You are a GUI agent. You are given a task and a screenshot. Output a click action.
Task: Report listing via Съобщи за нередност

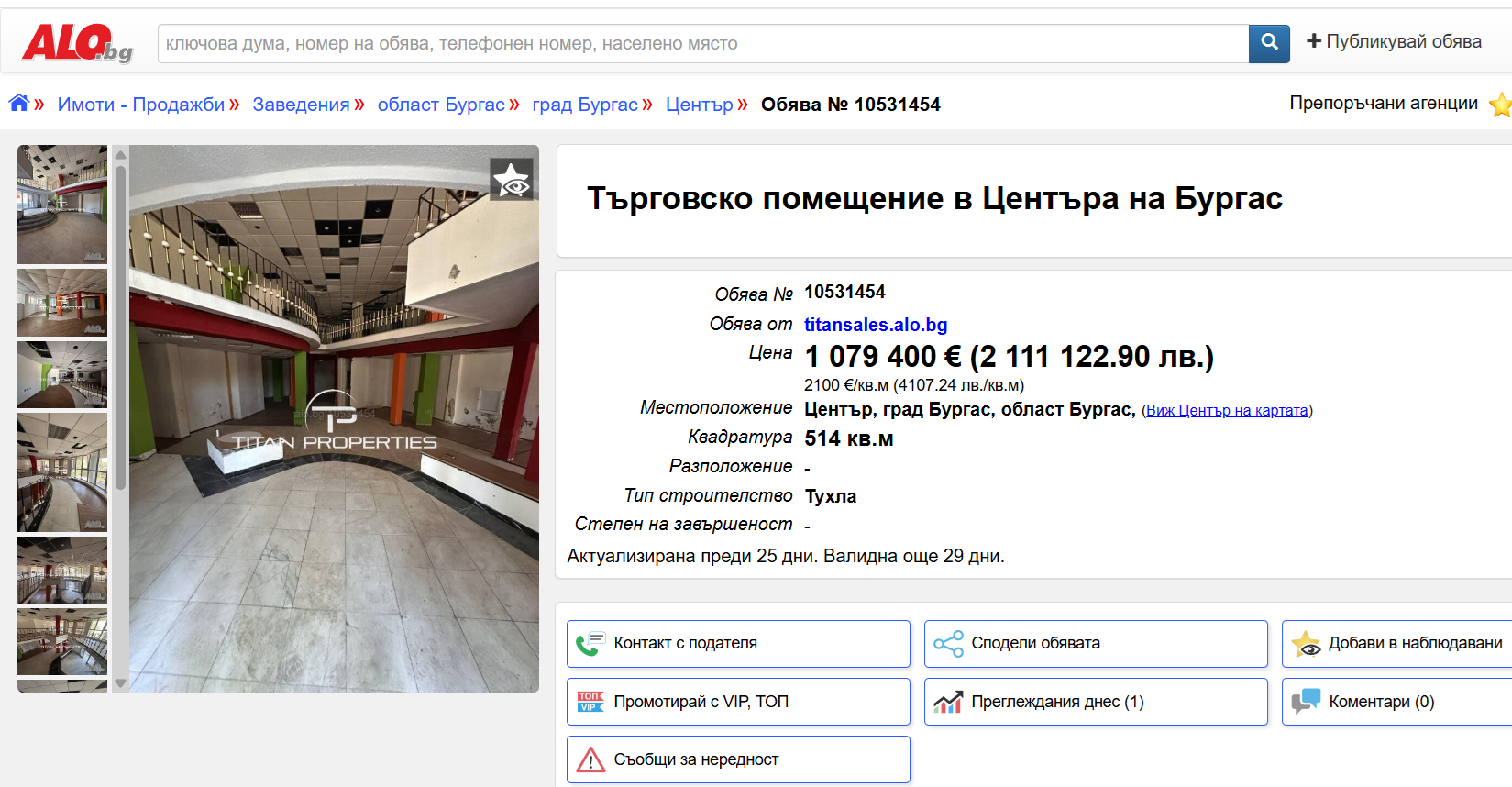pyautogui.click(x=738, y=759)
